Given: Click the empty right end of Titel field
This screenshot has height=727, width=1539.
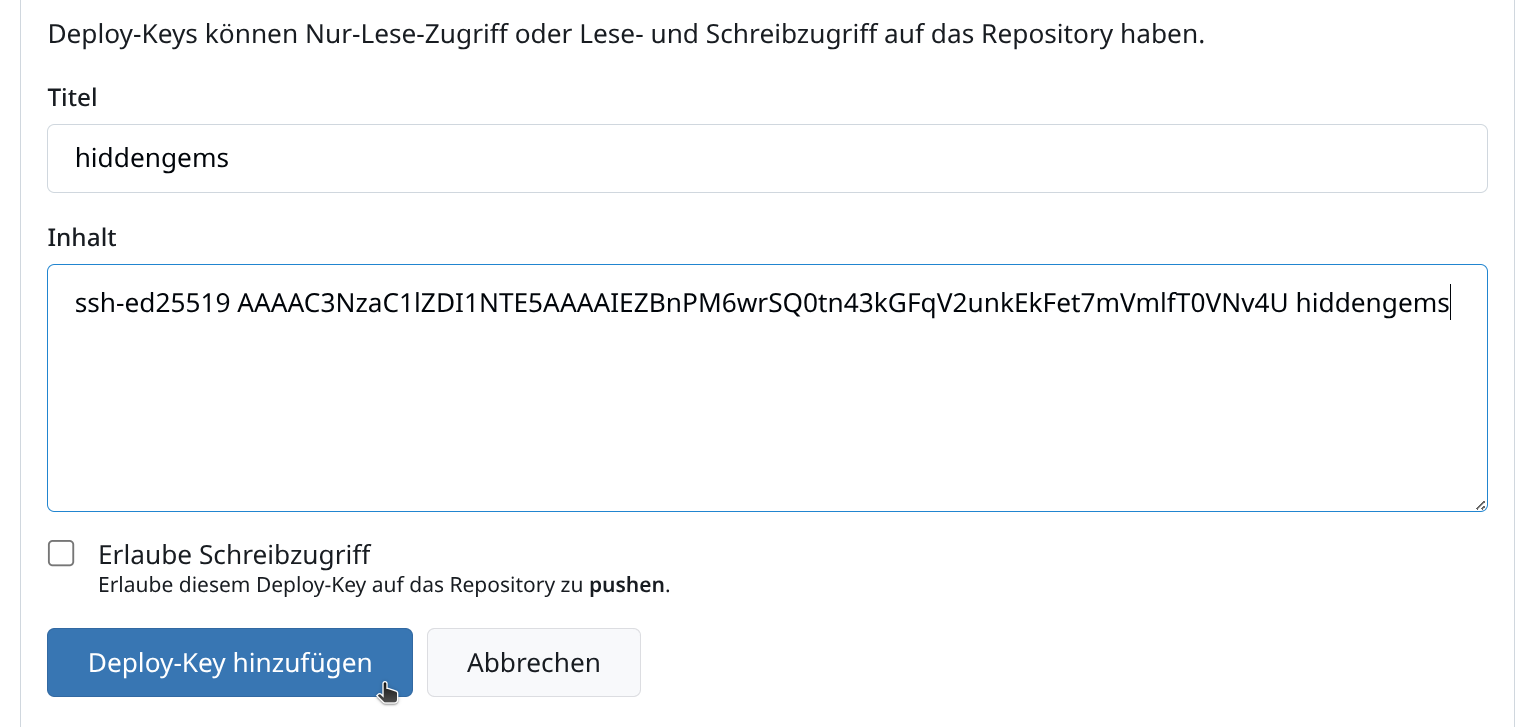Looking at the screenshot, I should coord(1300,158).
